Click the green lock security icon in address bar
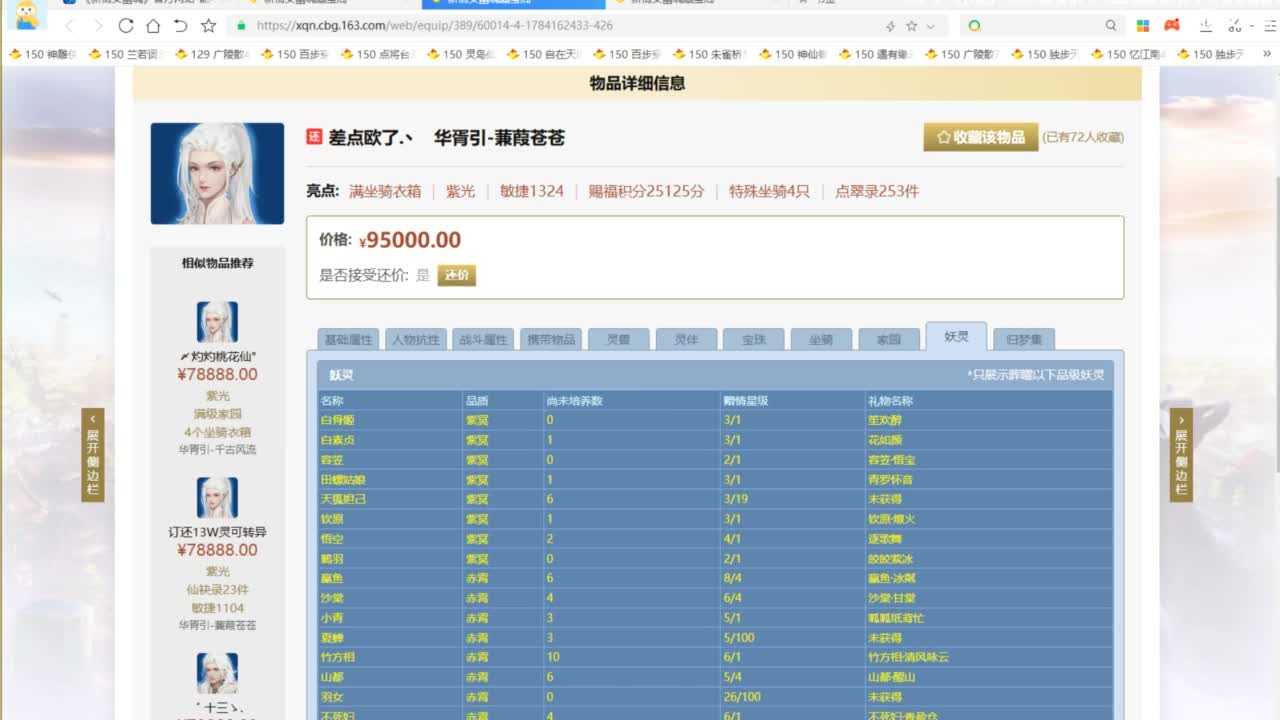Image resolution: width=1280 pixels, height=720 pixels. coord(241,26)
